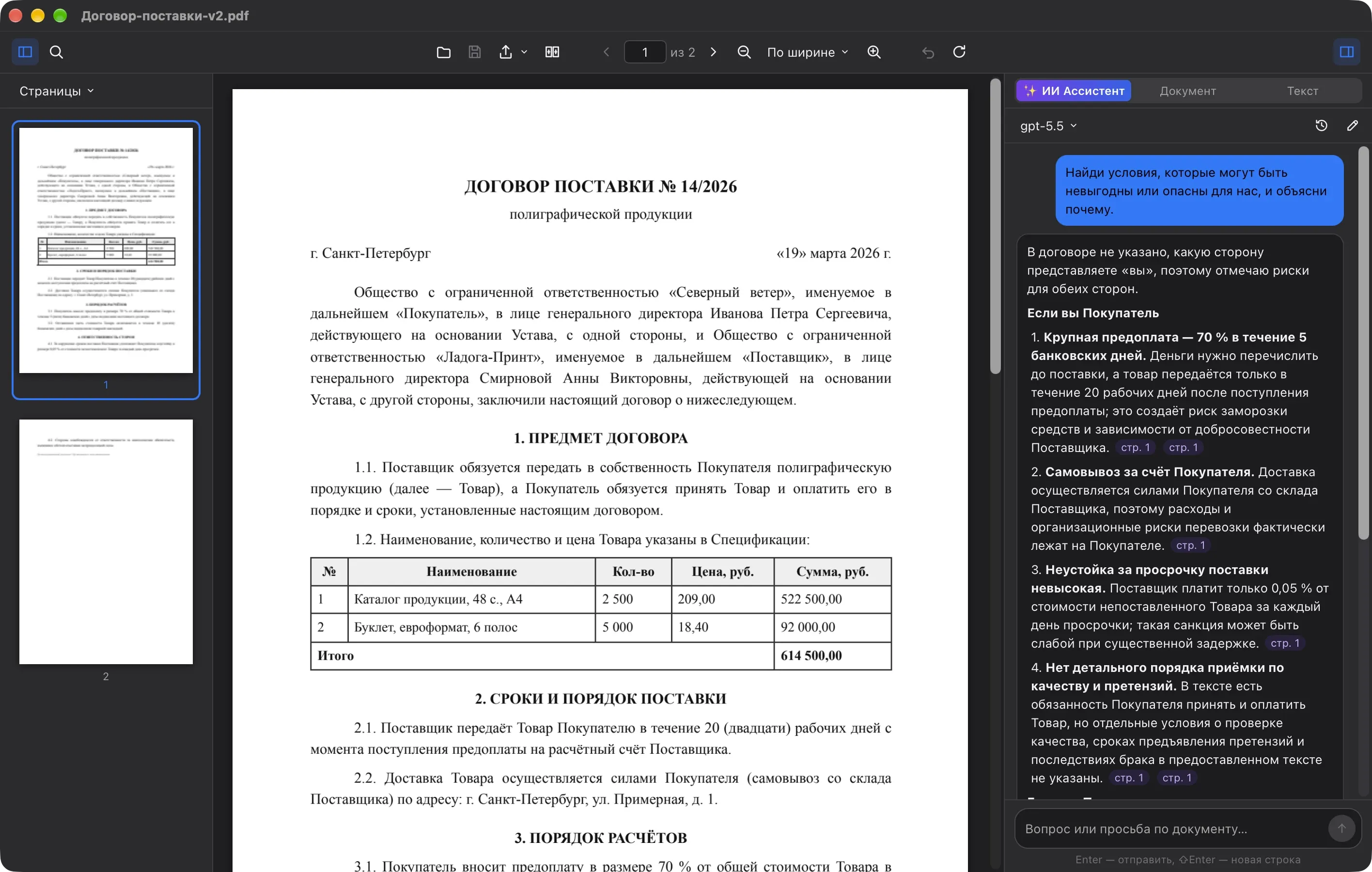Click the question input field

(1172, 828)
